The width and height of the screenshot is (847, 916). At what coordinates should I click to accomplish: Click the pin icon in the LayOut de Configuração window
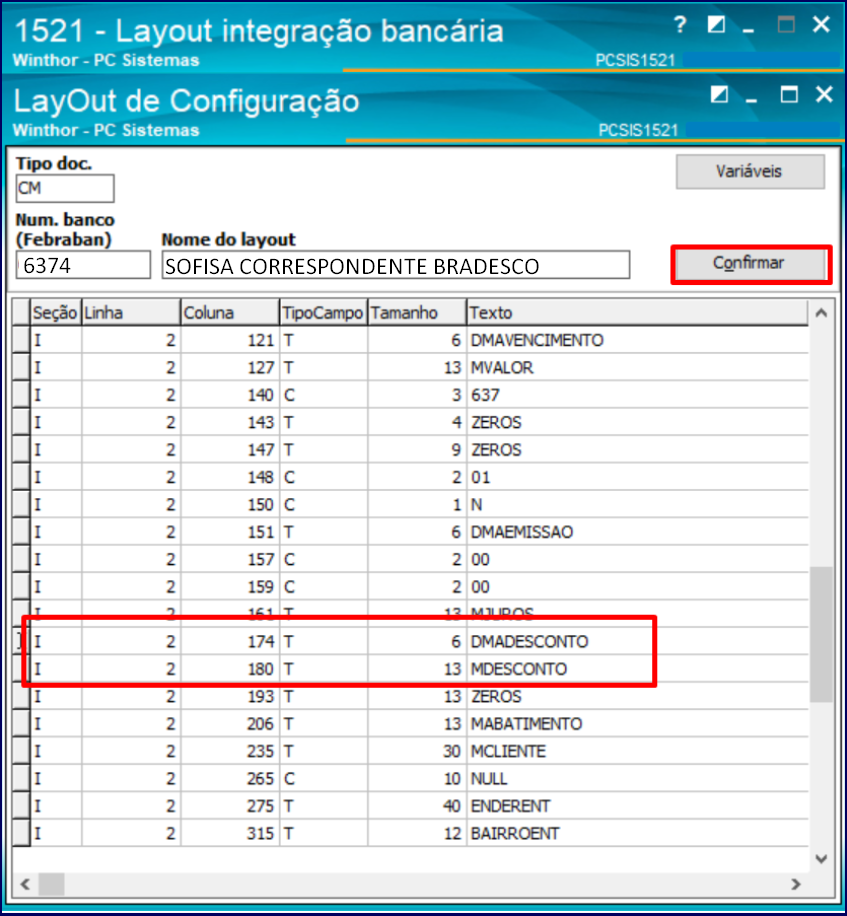[719, 95]
